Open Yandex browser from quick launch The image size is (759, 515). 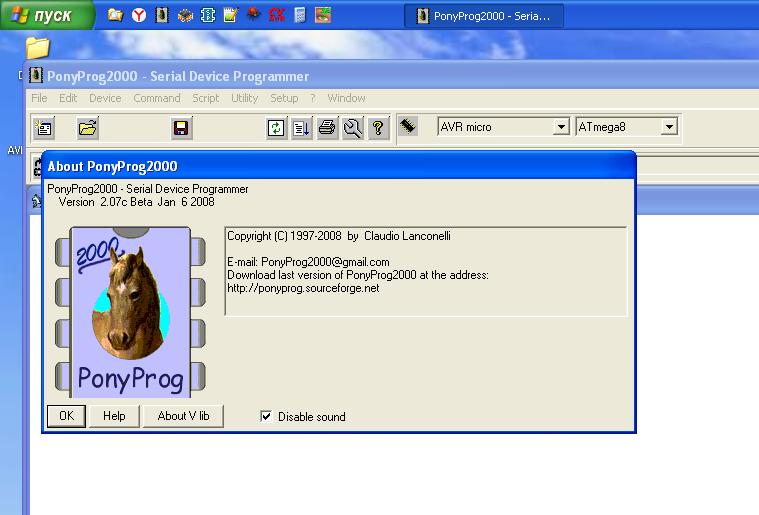[138, 15]
